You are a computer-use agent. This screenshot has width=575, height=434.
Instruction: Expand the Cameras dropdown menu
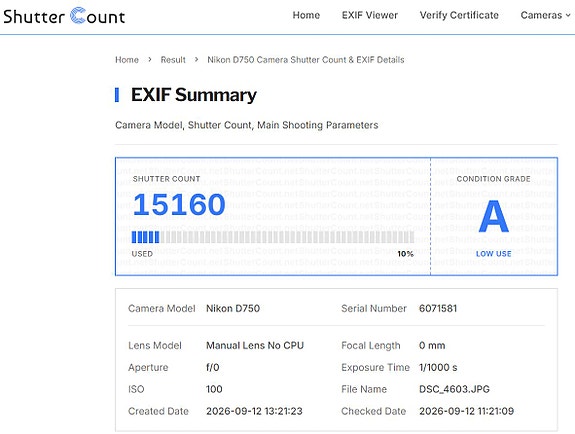pos(545,15)
